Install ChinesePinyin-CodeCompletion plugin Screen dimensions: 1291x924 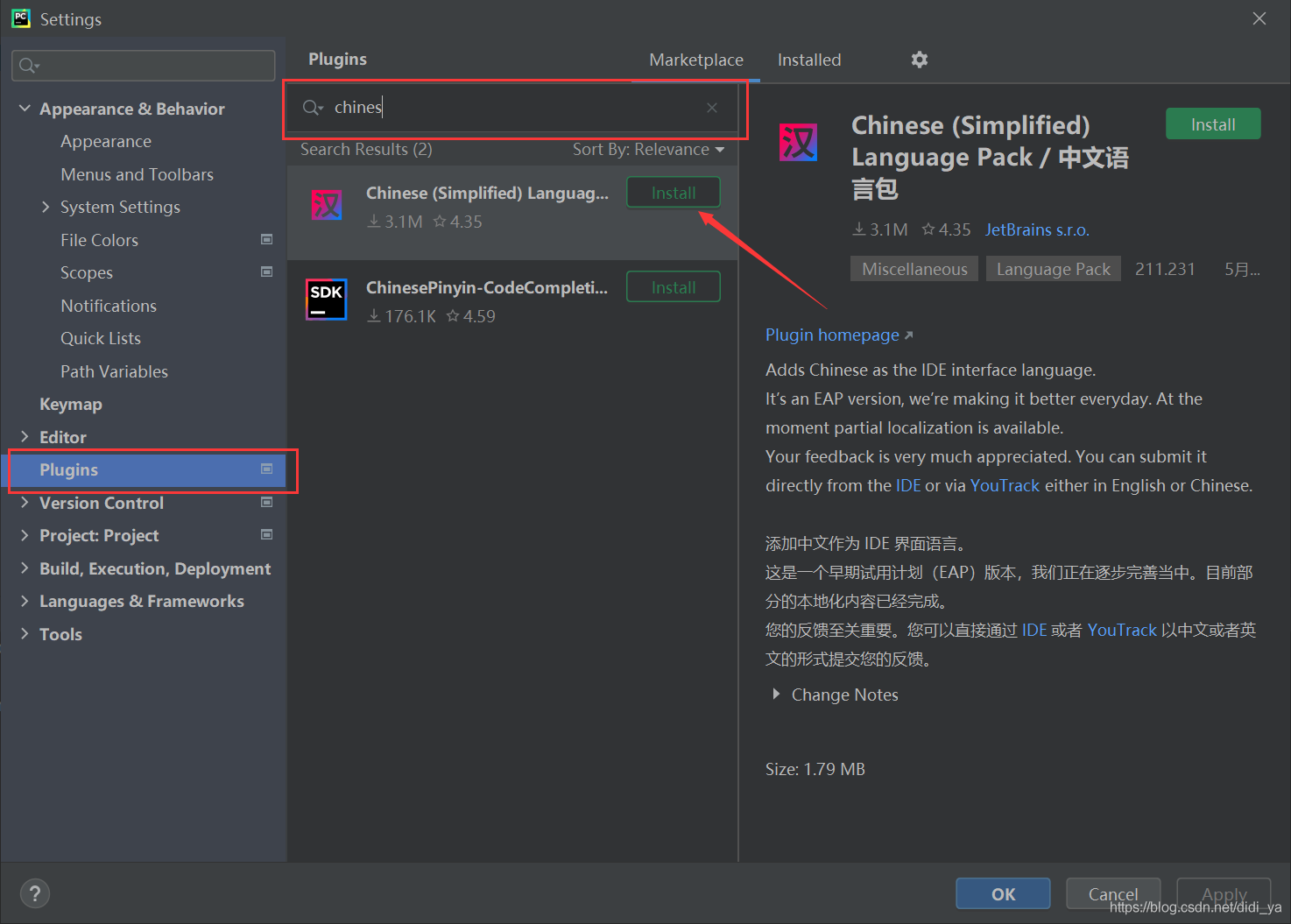[674, 287]
